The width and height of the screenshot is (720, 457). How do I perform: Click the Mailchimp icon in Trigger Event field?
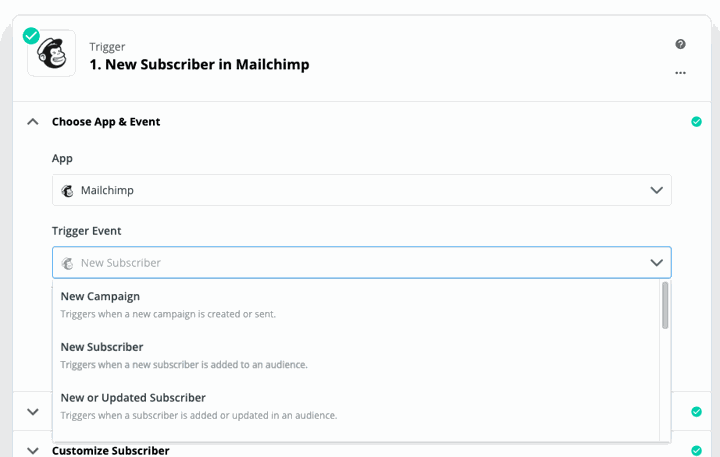[x=68, y=263]
